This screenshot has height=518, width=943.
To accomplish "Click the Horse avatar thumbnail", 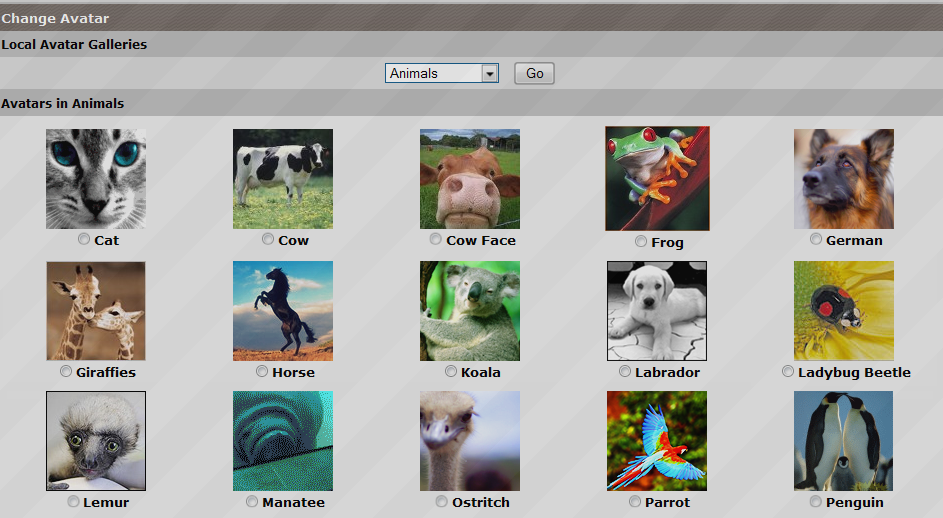I will [283, 311].
